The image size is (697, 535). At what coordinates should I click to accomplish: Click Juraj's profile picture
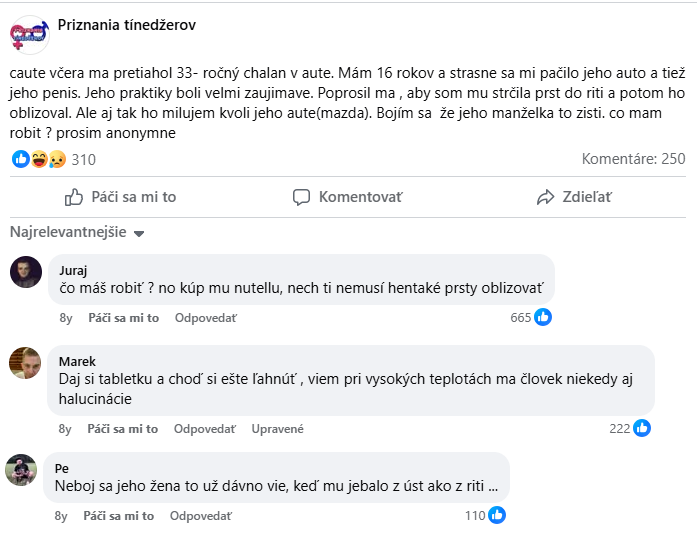point(25,272)
